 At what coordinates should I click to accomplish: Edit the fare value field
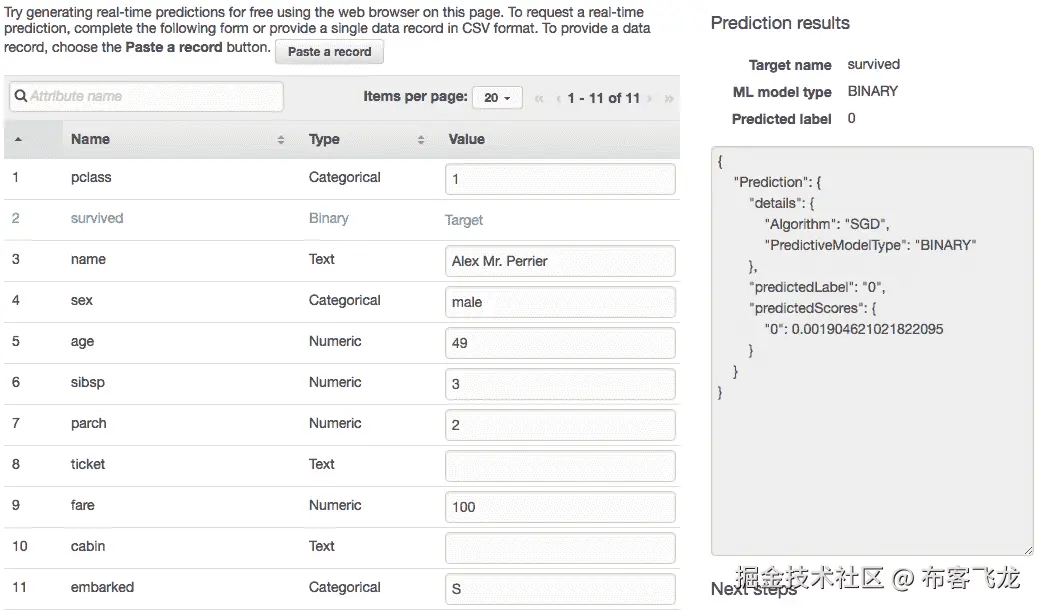click(560, 507)
